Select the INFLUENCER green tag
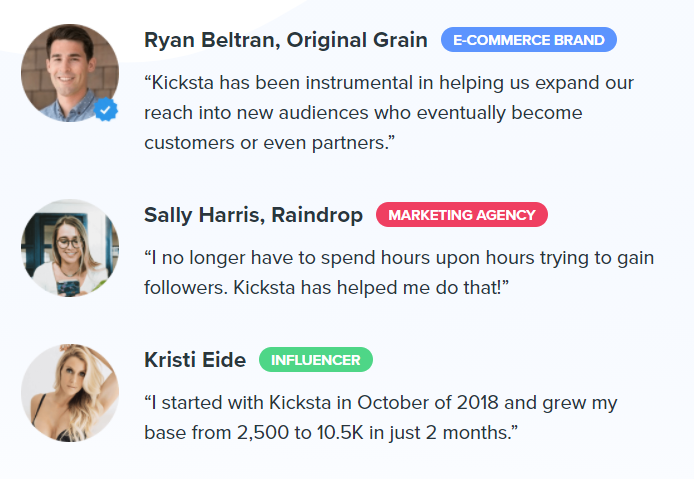 click(x=316, y=360)
